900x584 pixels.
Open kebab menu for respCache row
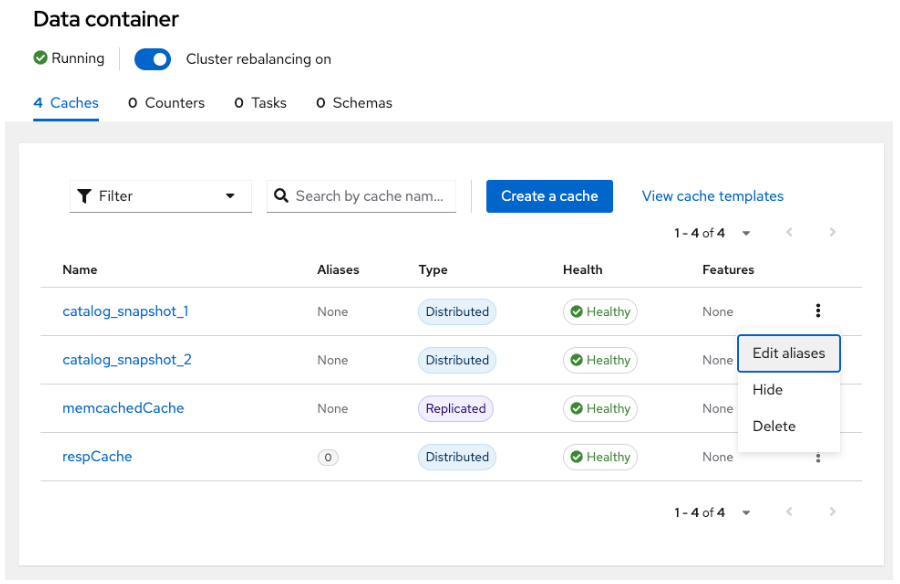point(818,458)
